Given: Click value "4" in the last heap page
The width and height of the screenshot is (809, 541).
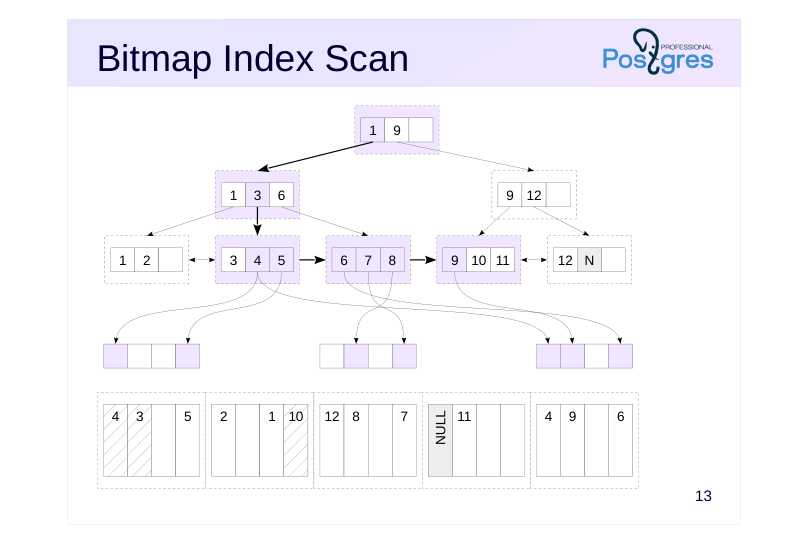Looking at the screenshot, I should pyautogui.click(x=548, y=440).
